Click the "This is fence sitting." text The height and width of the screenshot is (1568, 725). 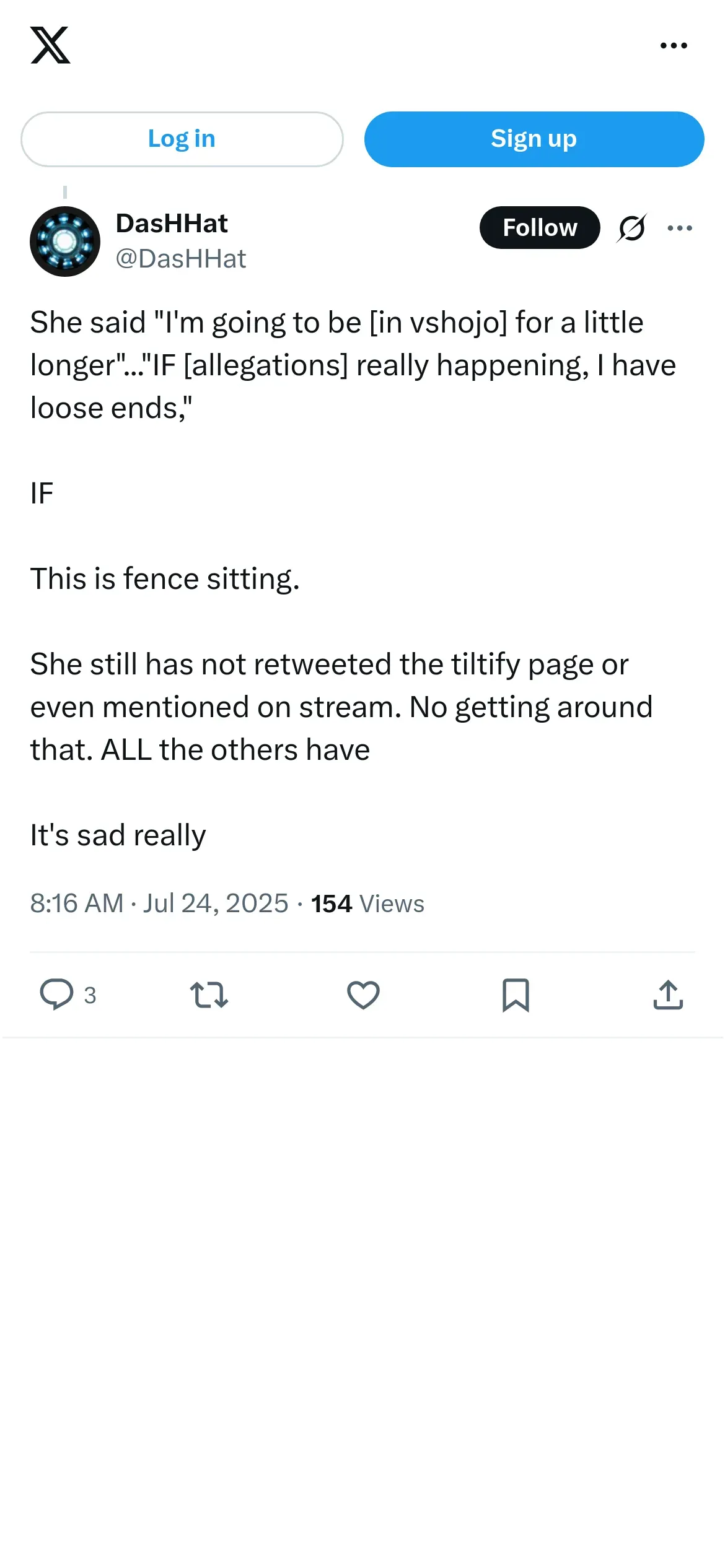(165, 579)
